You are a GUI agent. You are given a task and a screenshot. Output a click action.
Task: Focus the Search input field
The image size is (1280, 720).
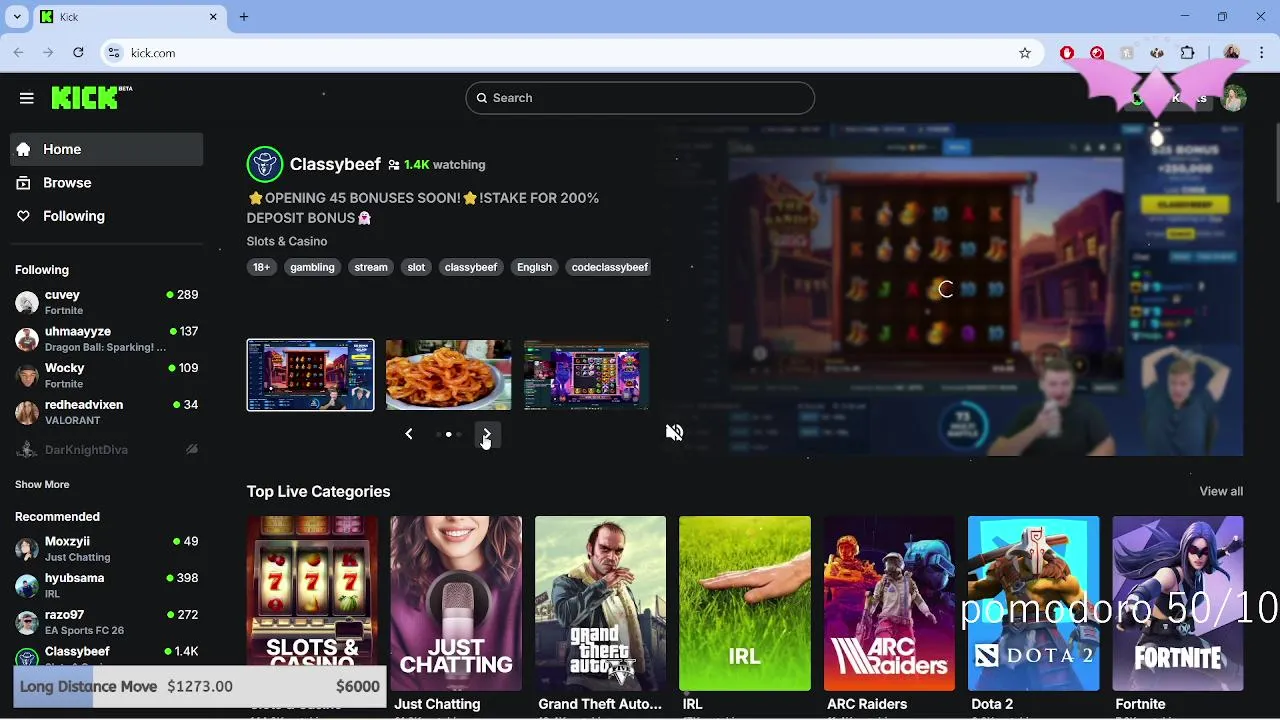tap(640, 98)
